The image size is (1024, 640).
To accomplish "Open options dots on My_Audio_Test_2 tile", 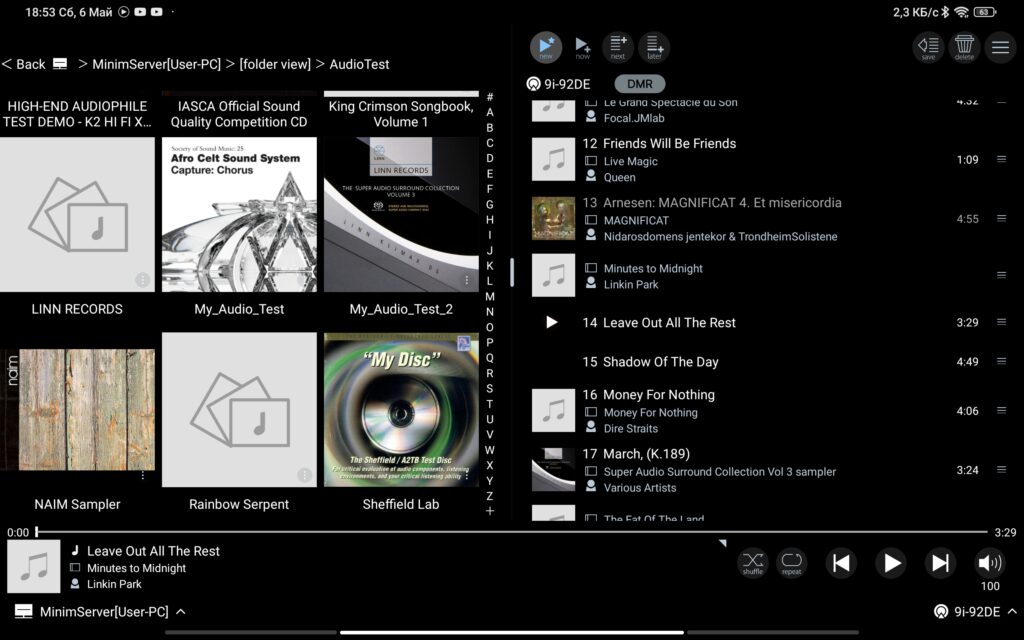I will point(466,280).
